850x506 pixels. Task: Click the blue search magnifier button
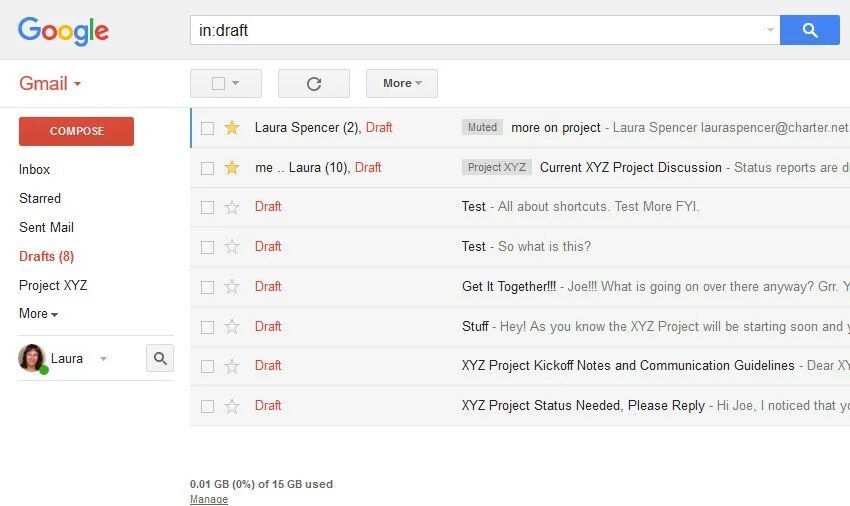pyautogui.click(x=809, y=30)
